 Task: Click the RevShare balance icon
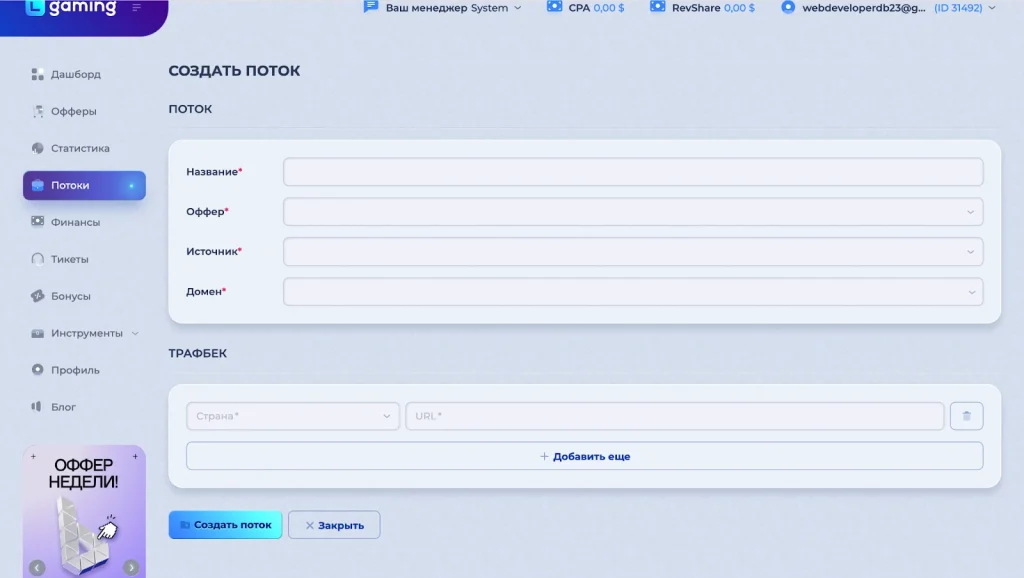[x=658, y=7]
